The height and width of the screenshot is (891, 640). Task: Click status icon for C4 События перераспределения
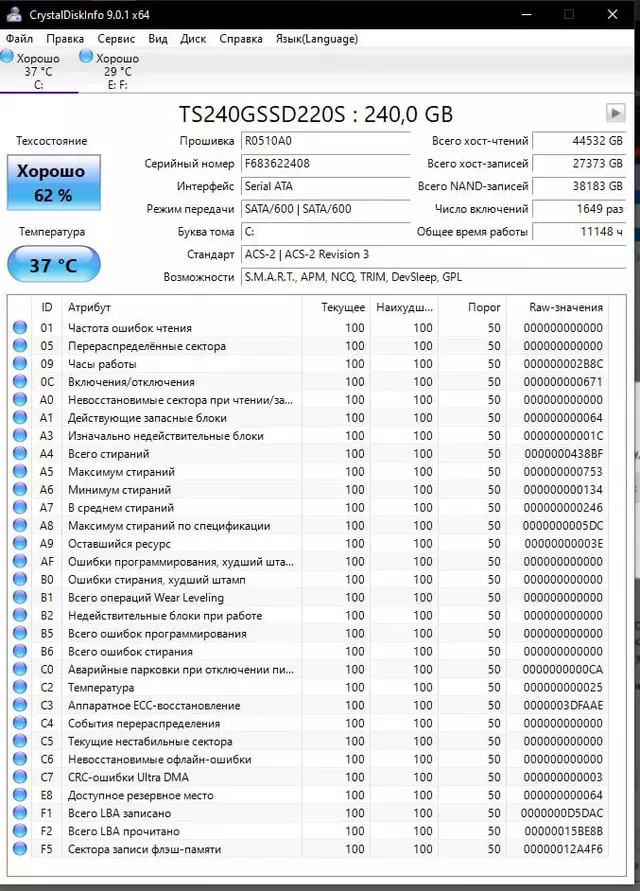(x=20, y=723)
